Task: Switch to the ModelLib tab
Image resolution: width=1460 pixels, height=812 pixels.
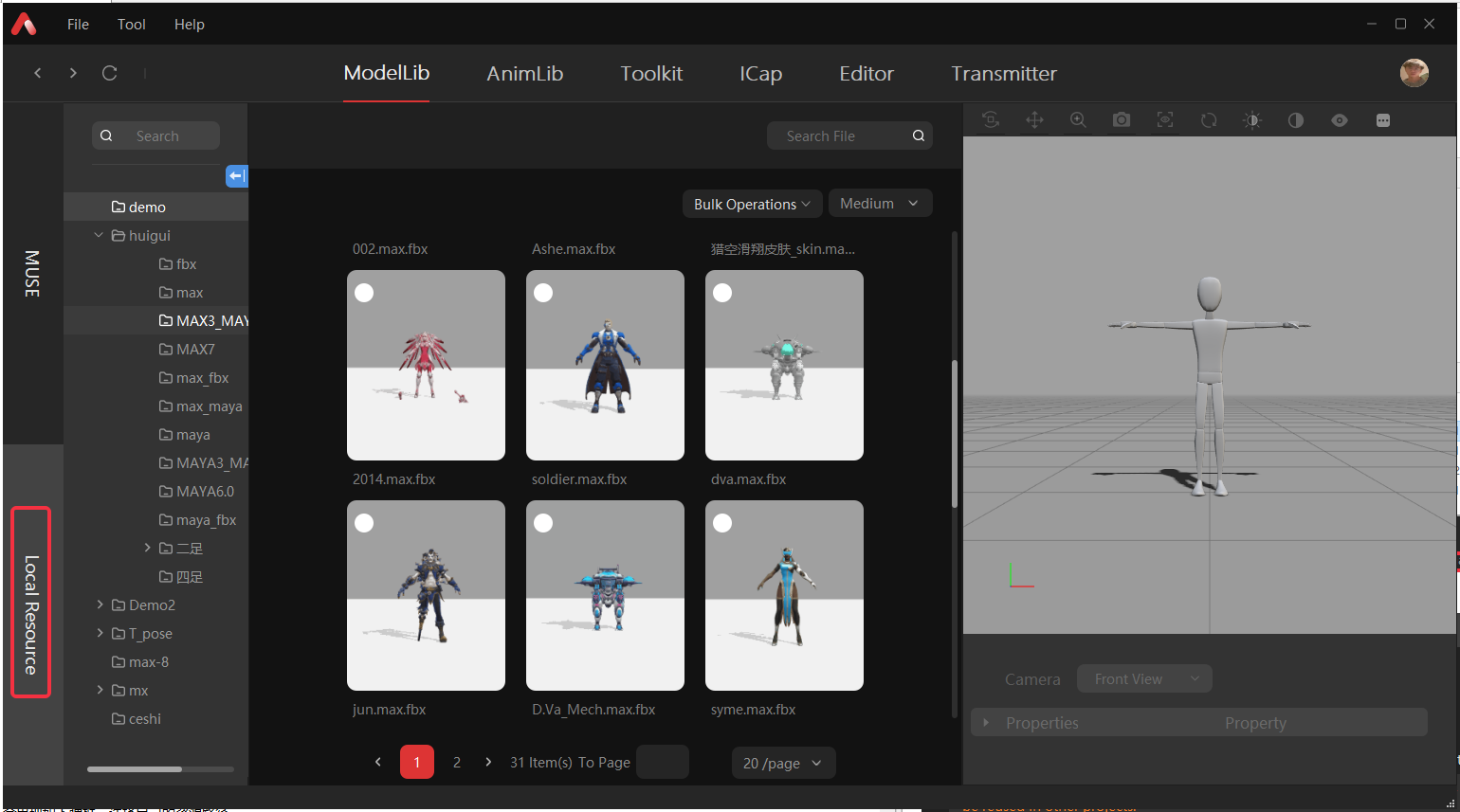Action: 387,73
